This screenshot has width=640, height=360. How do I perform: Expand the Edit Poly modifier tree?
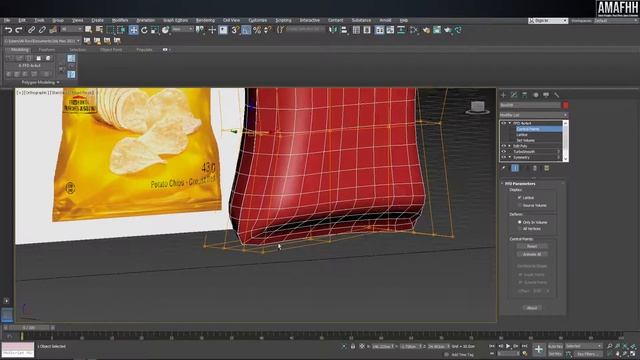(509, 146)
